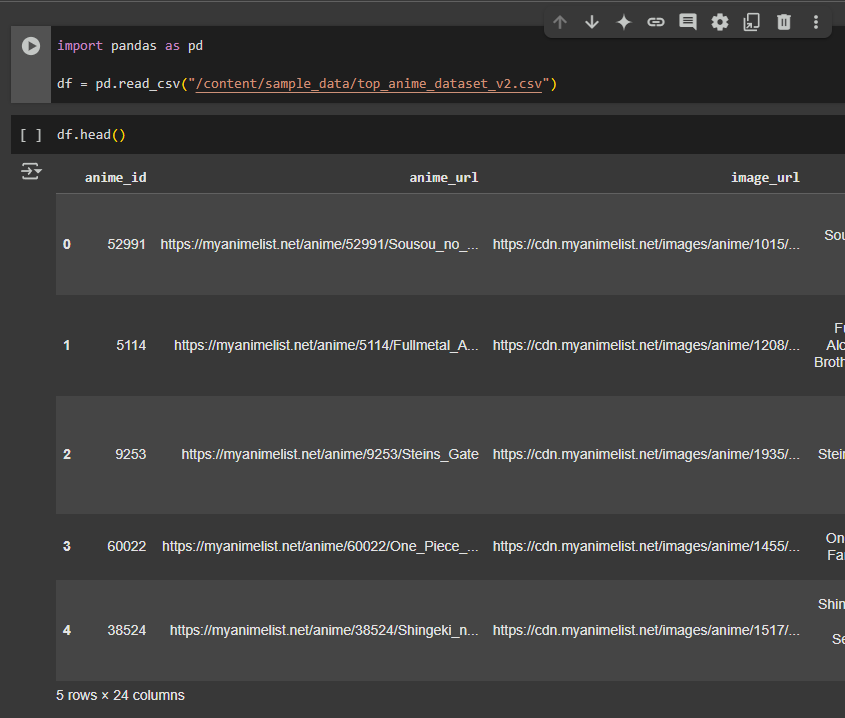Open the CSV file path link
This screenshot has height=718, width=845.
click(x=370, y=84)
